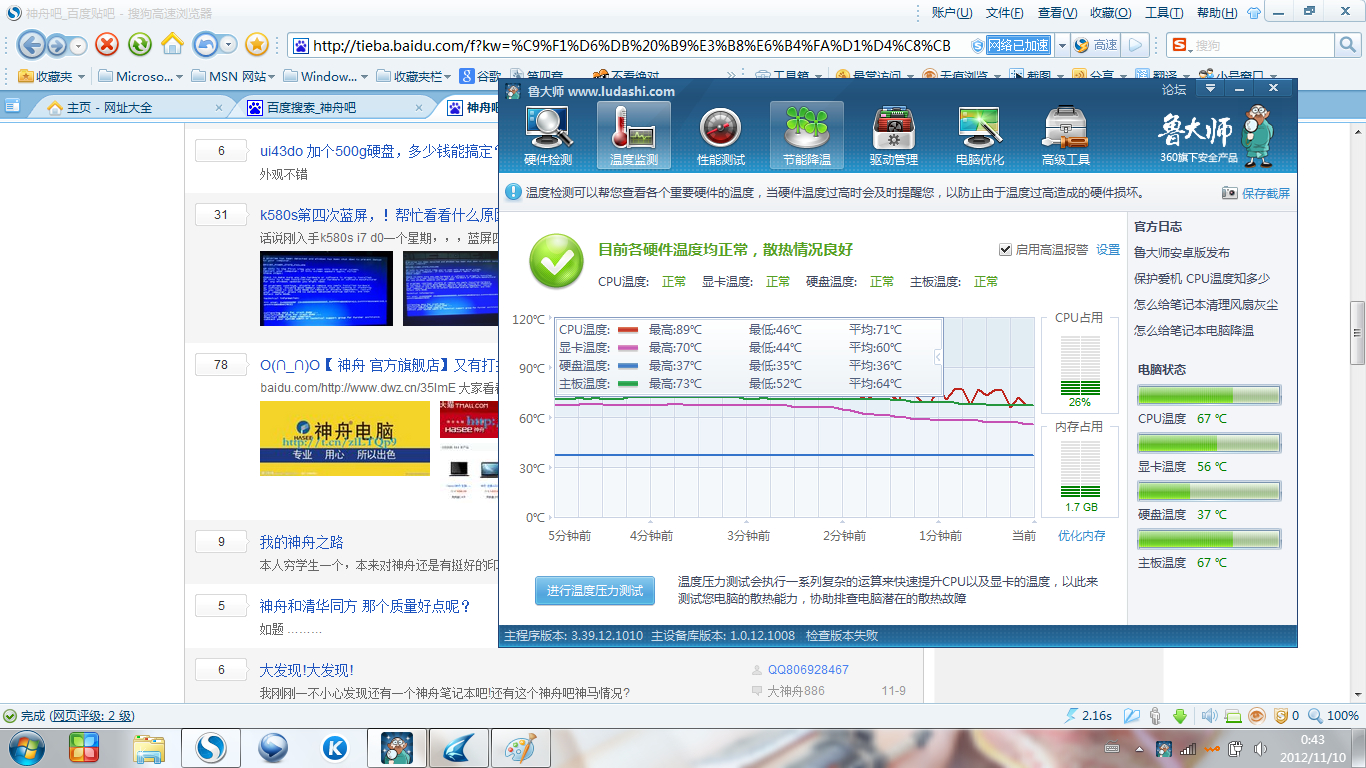Viewport: 1366px width, 768px height.
Task: Open Paint palette taskbar icon
Action: point(519,748)
